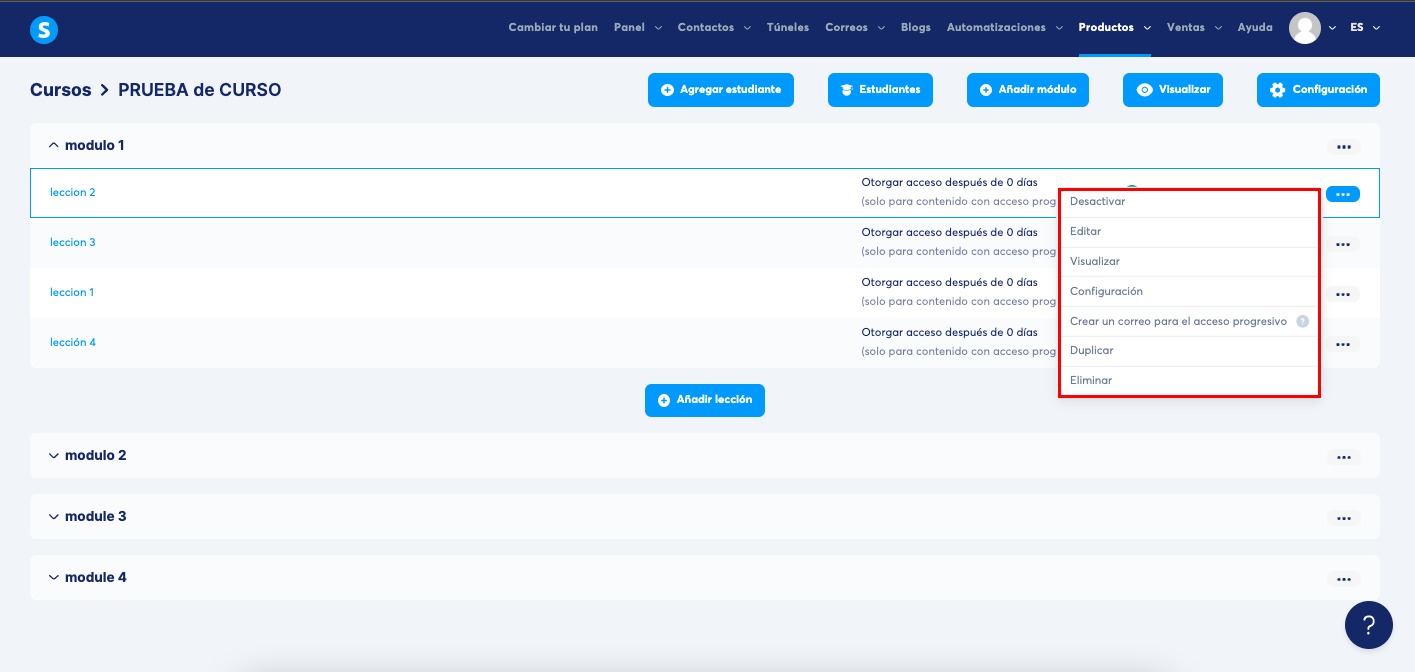
Task: Click the Visualizar button with eye icon
Action: (1172, 90)
